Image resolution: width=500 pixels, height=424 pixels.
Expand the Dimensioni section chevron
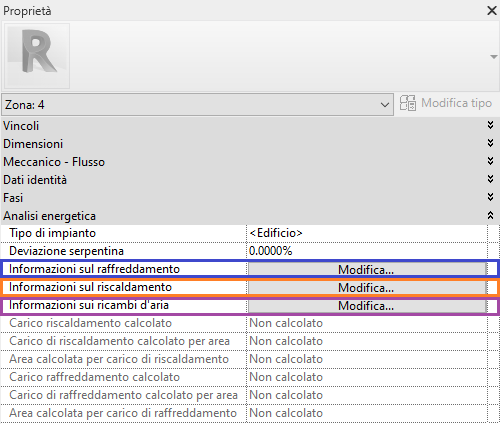click(x=490, y=143)
